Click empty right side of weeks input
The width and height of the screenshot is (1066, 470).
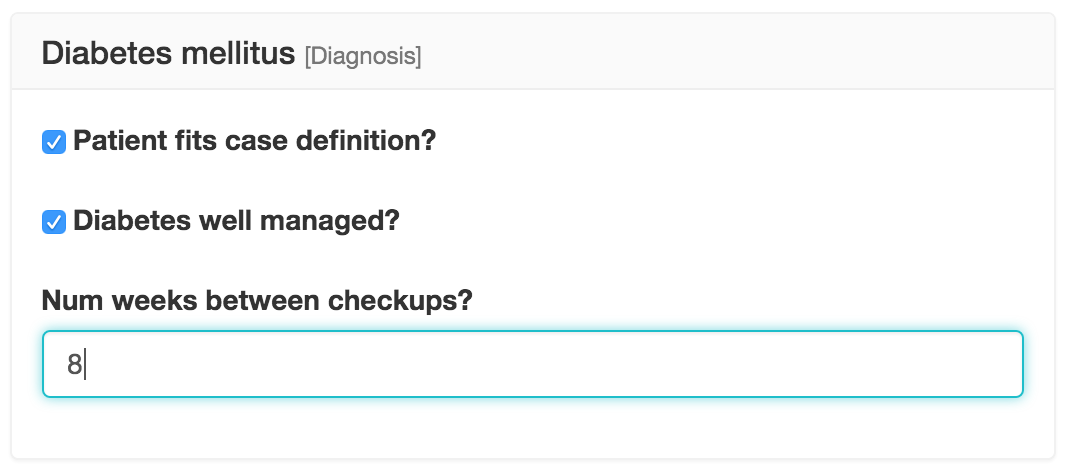pos(800,364)
